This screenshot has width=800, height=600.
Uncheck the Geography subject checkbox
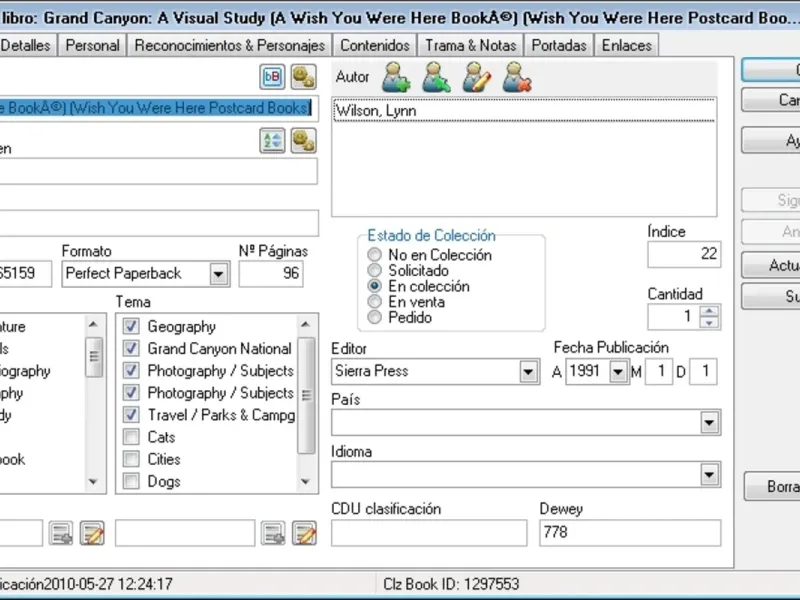(x=131, y=326)
